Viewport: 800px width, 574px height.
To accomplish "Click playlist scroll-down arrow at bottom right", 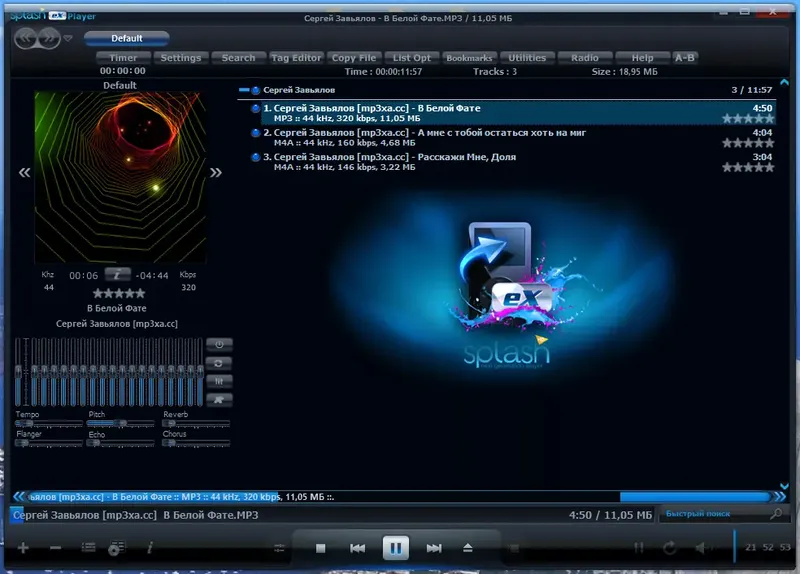I will click(784, 486).
